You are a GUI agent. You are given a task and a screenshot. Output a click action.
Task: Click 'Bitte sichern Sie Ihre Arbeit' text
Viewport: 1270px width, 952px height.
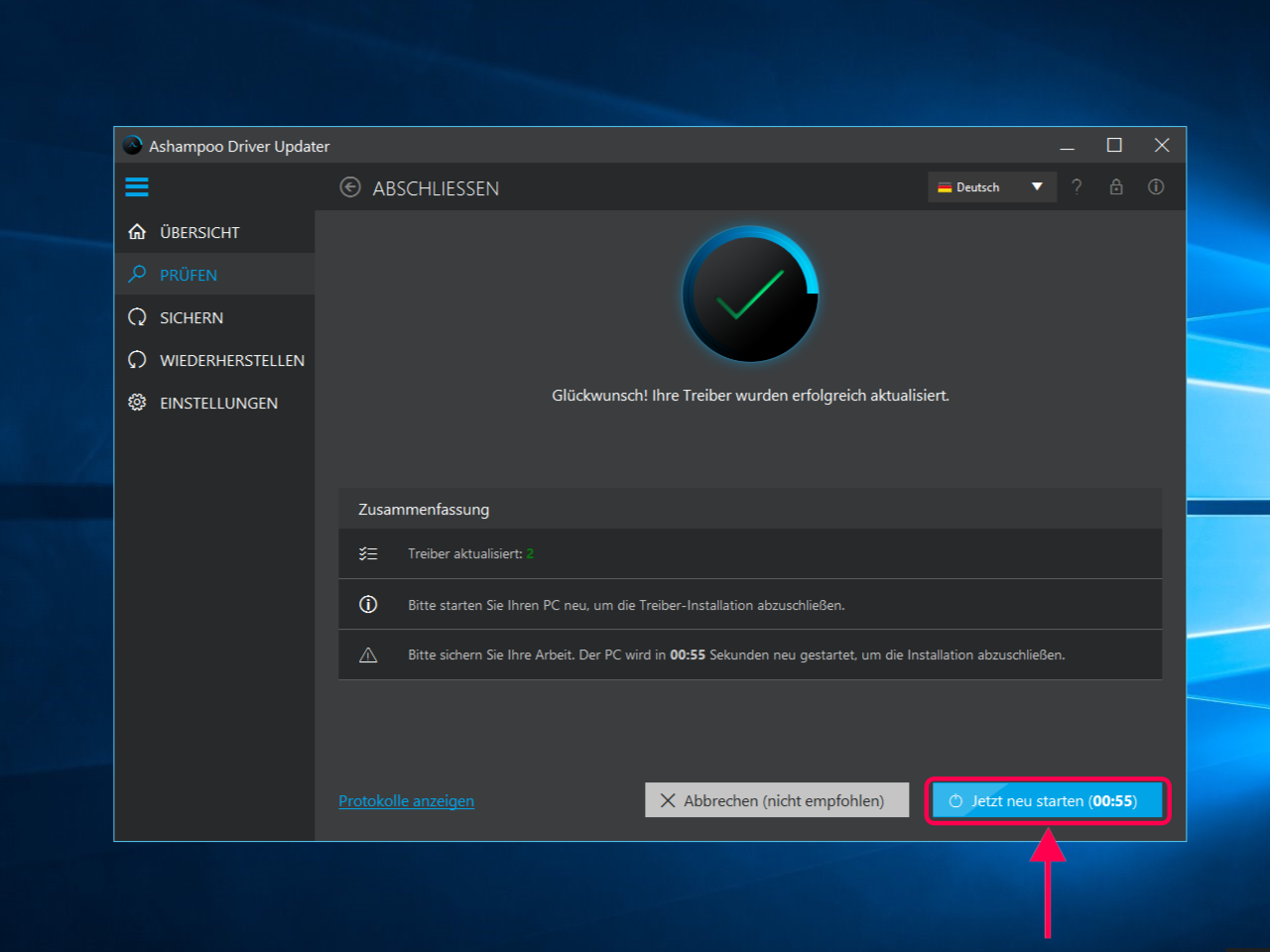(736, 654)
